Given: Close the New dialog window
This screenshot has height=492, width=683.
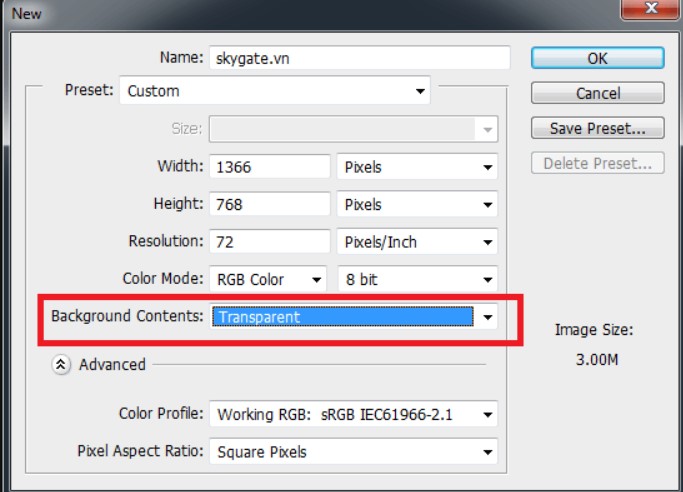Looking at the screenshot, I should point(651,9).
